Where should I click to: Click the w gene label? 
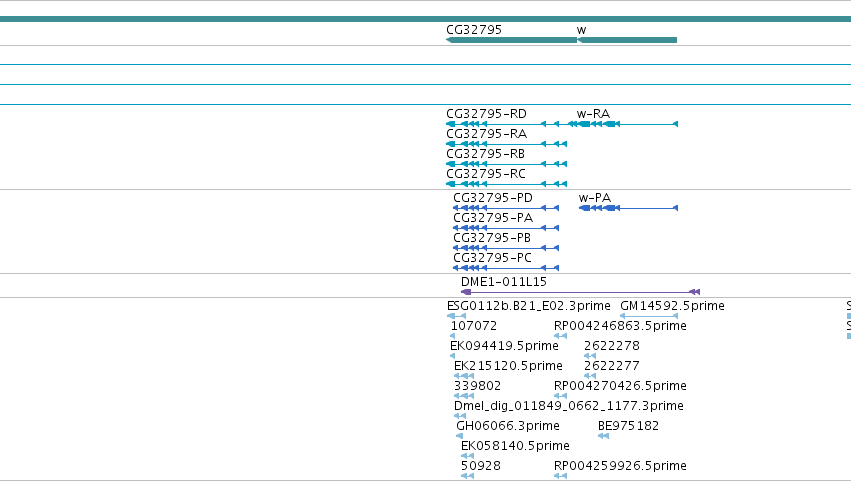581,30
